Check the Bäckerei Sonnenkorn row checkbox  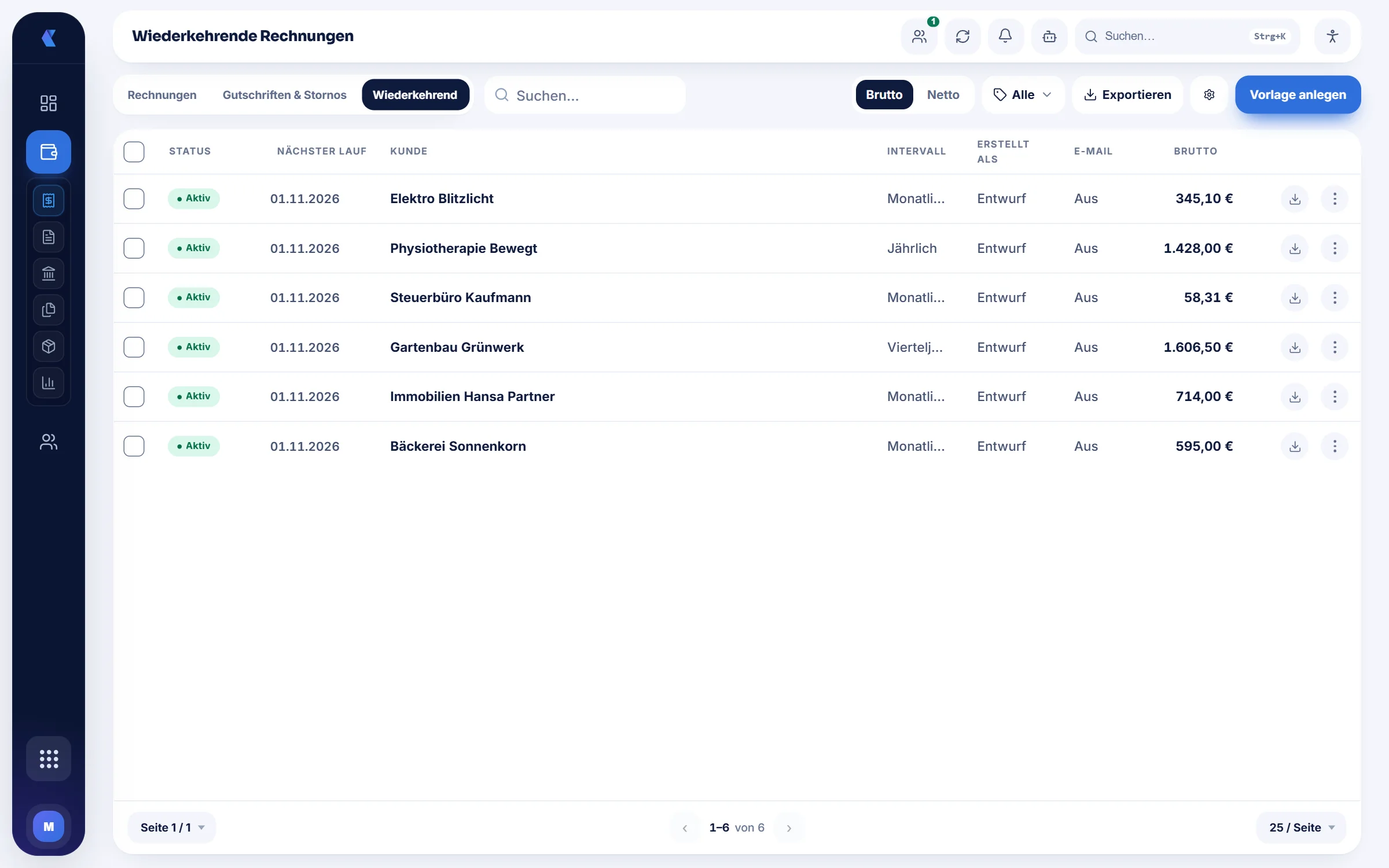click(x=134, y=446)
